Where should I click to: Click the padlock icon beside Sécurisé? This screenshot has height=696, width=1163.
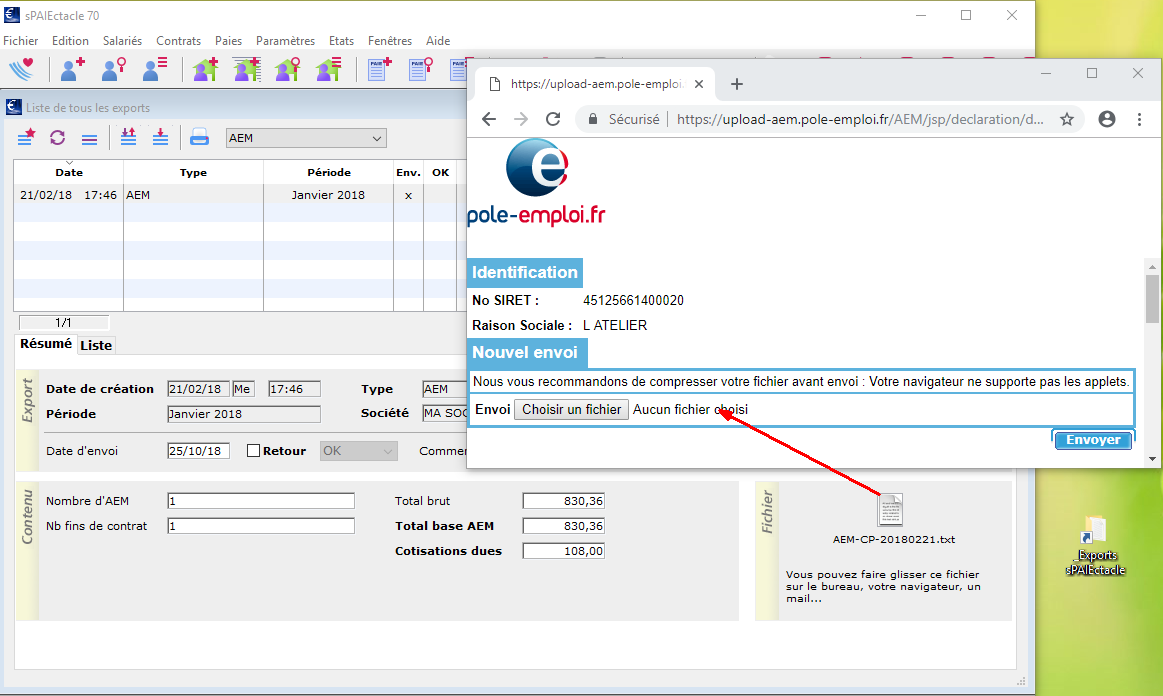point(593,119)
